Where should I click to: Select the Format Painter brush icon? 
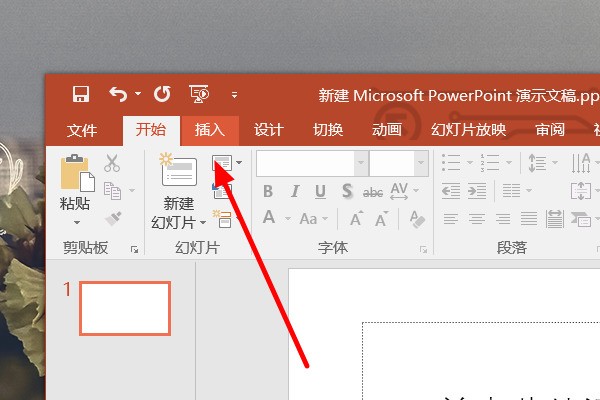pyautogui.click(x=112, y=217)
